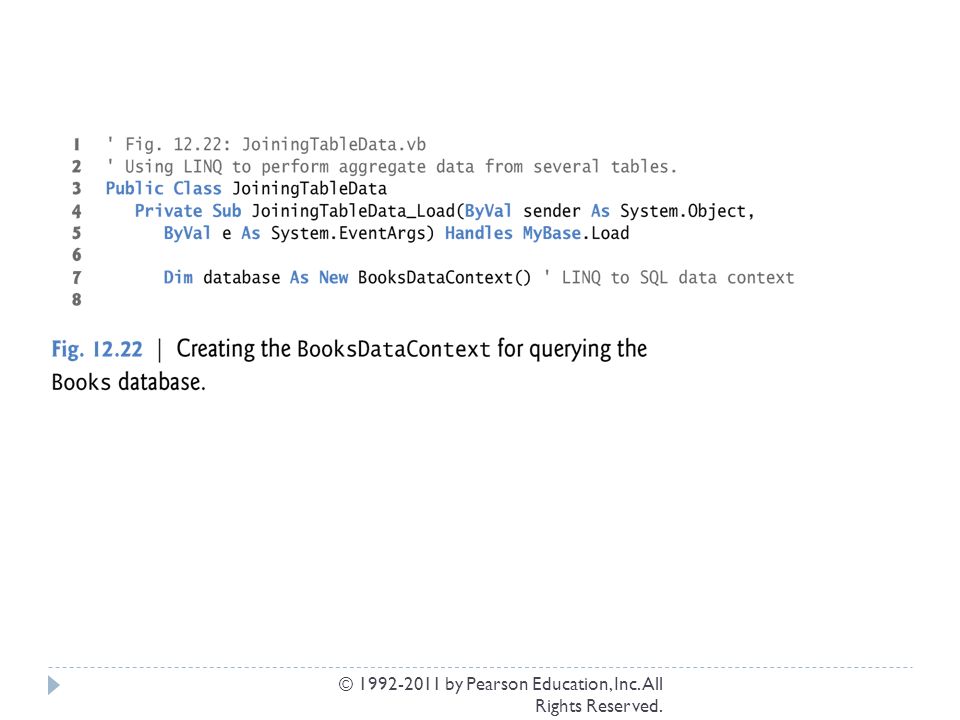Click the 'Dim' keyword on line 7
Viewport: 960px width, 720px height.
(178, 277)
